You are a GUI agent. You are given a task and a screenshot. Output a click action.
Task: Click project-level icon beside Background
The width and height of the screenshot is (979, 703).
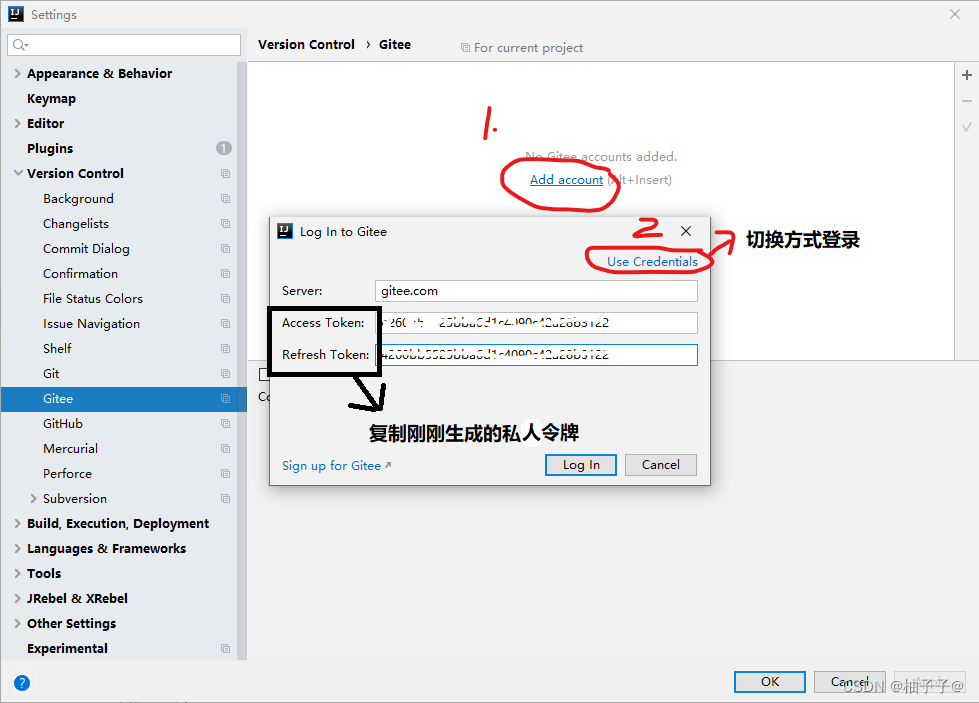click(x=225, y=199)
